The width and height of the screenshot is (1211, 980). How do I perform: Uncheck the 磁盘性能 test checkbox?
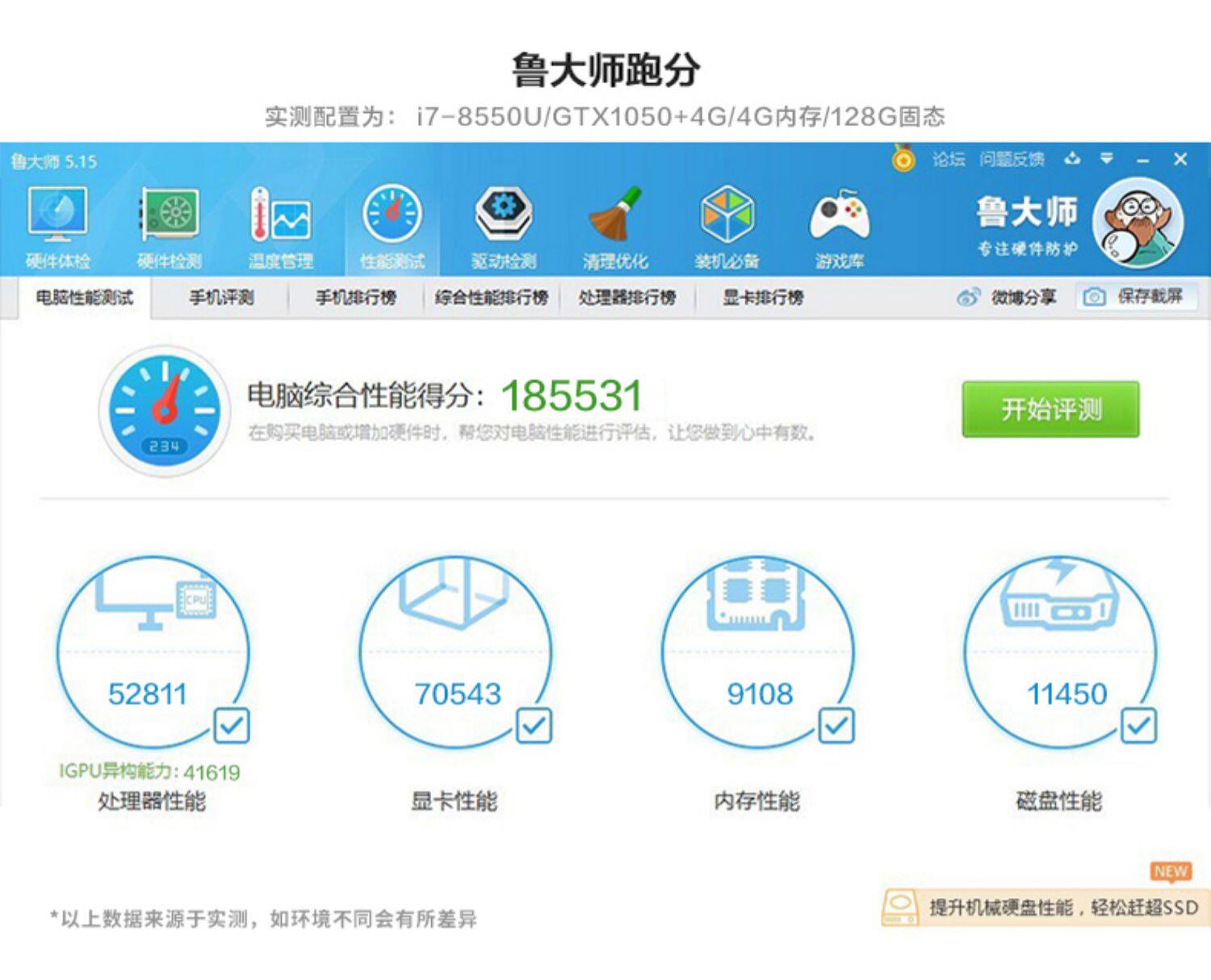tap(1138, 726)
